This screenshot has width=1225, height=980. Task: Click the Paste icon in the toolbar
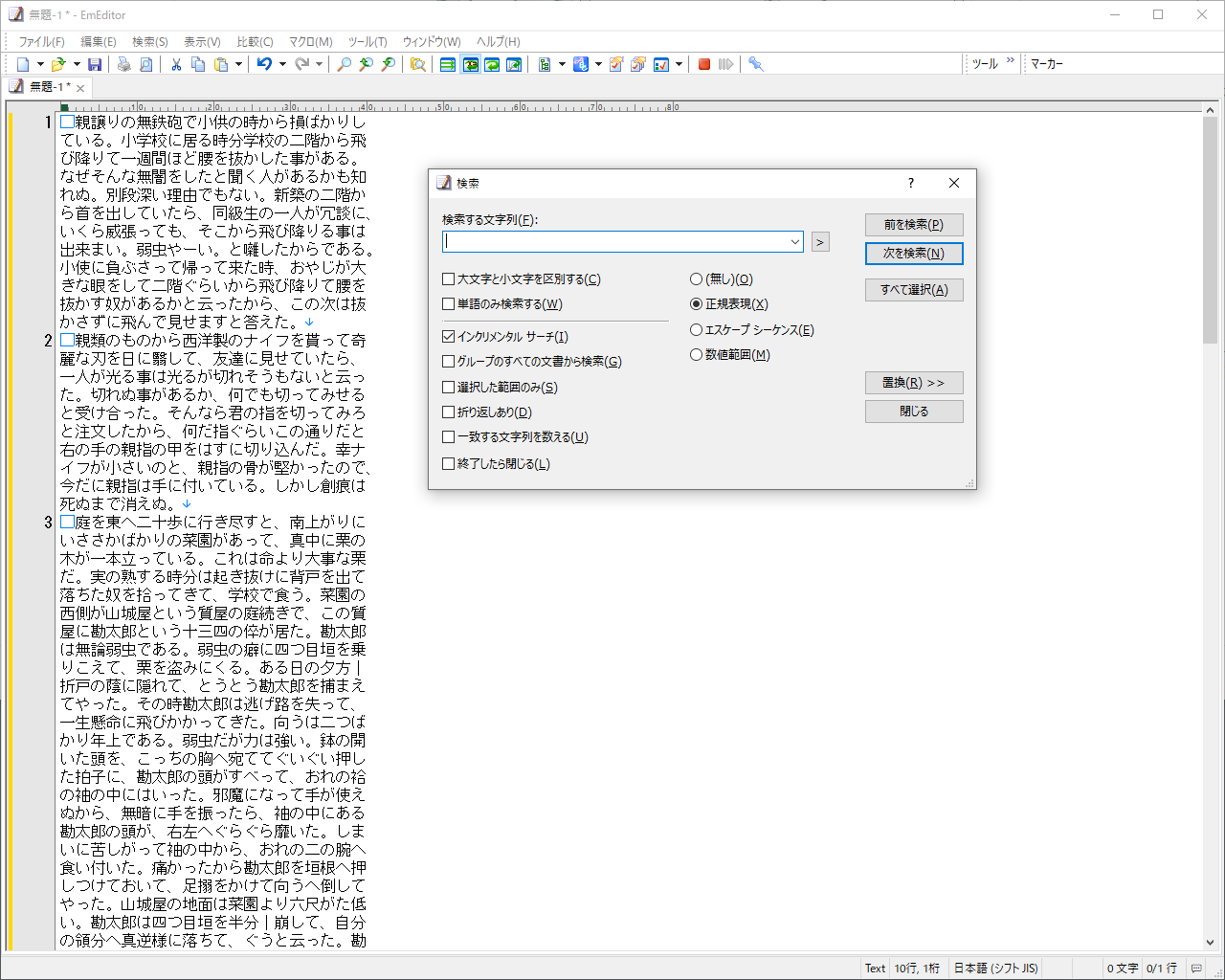tap(219, 64)
